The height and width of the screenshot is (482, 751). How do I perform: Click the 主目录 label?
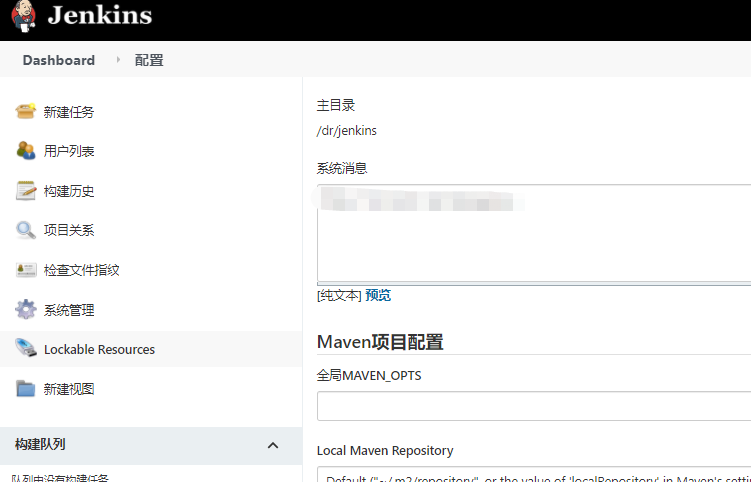pyautogui.click(x=336, y=105)
